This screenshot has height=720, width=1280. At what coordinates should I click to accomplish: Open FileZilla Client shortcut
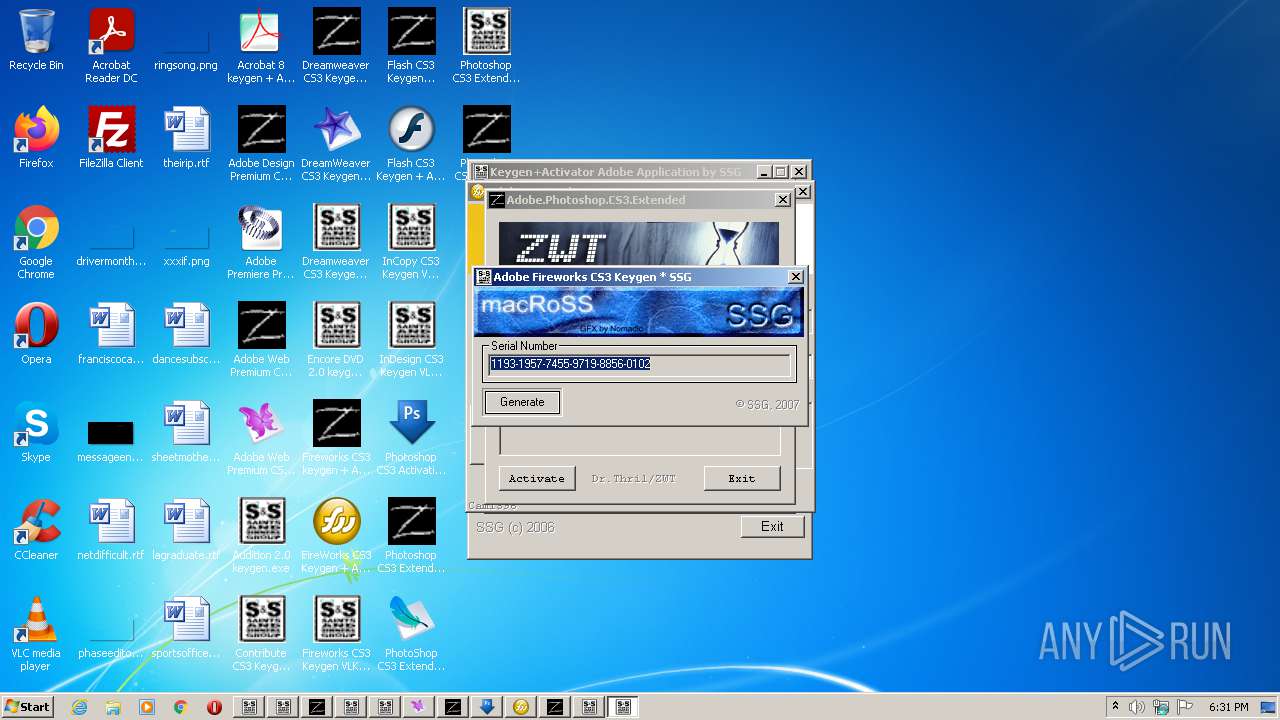[111, 138]
